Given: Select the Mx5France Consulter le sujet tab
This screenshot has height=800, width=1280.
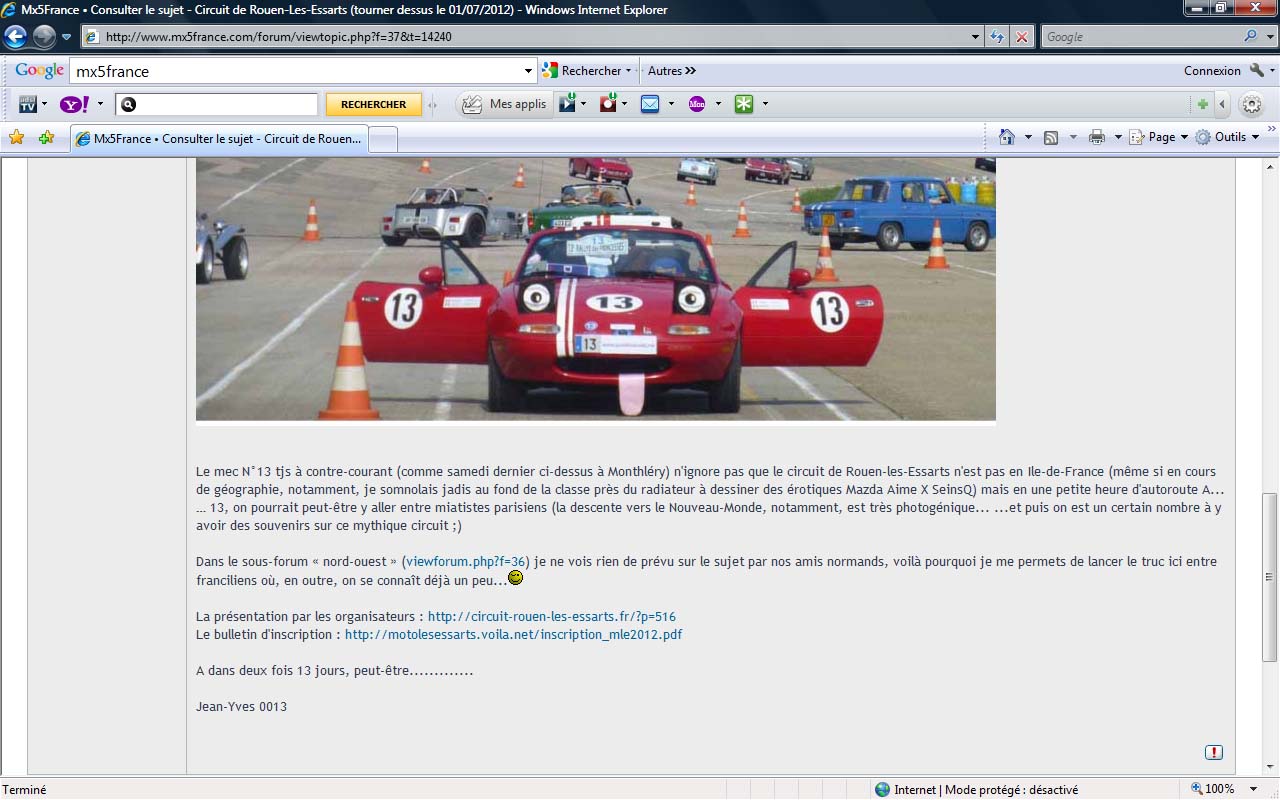Looking at the screenshot, I should [x=219, y=139].
